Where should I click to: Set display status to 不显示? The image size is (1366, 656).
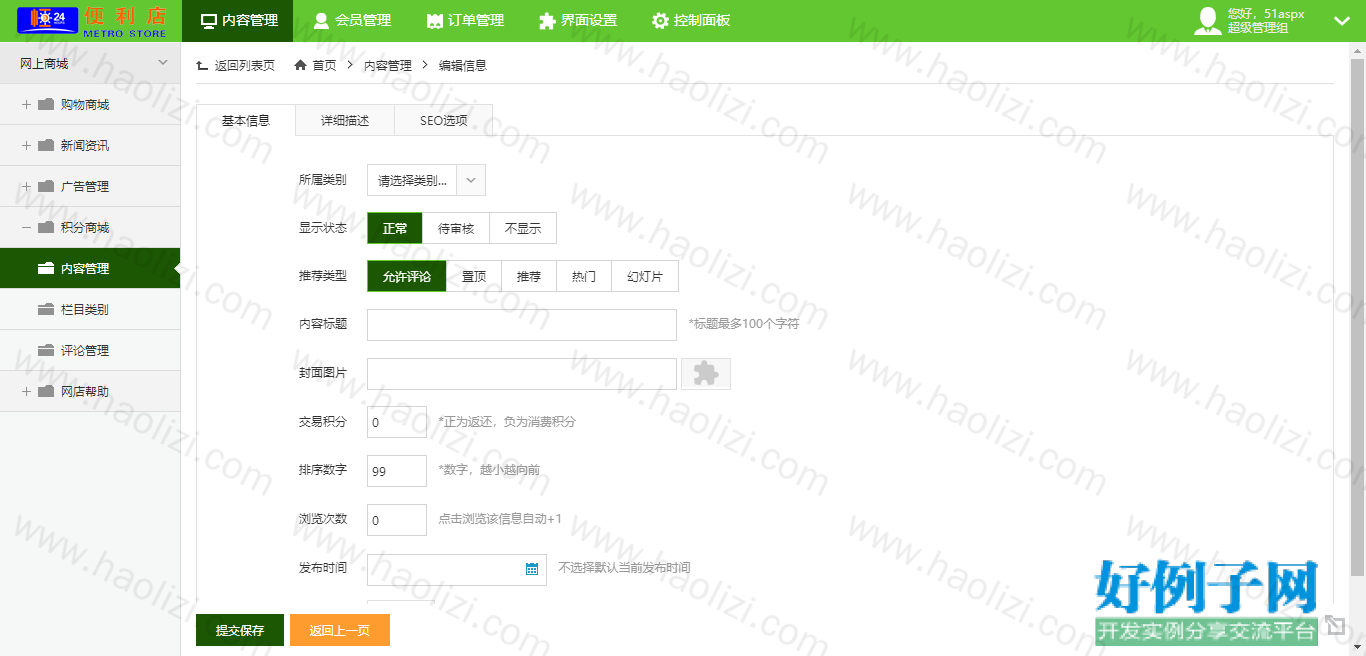pos(523,228)
